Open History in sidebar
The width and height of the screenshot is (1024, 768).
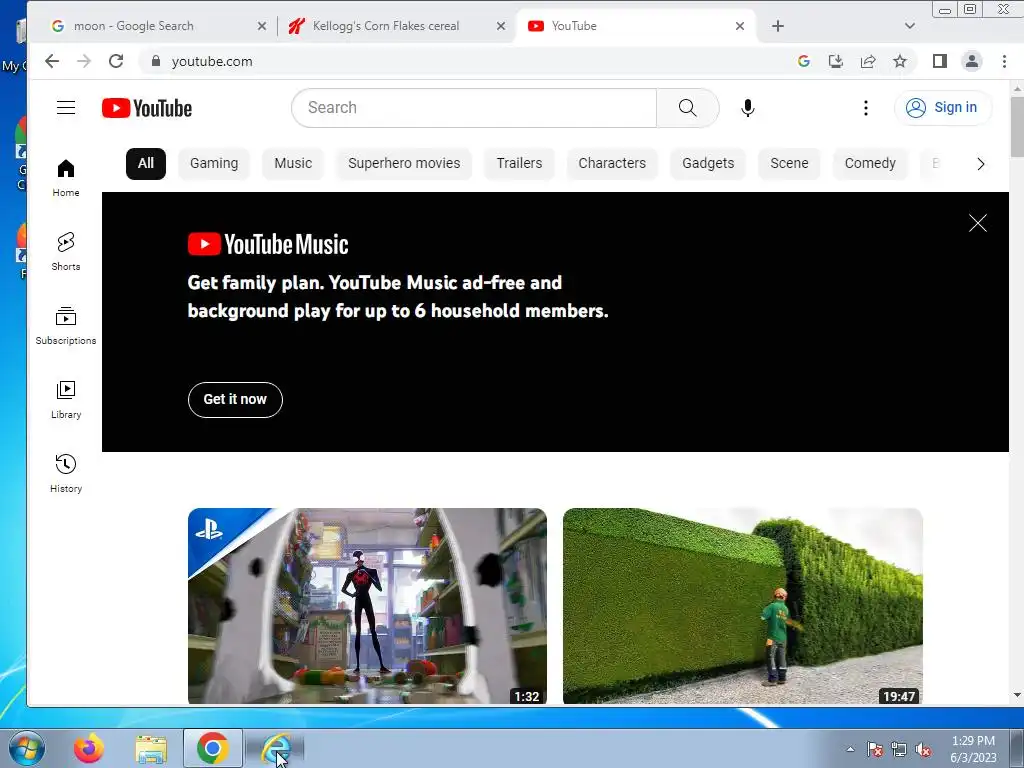click(x=66, y=473)
